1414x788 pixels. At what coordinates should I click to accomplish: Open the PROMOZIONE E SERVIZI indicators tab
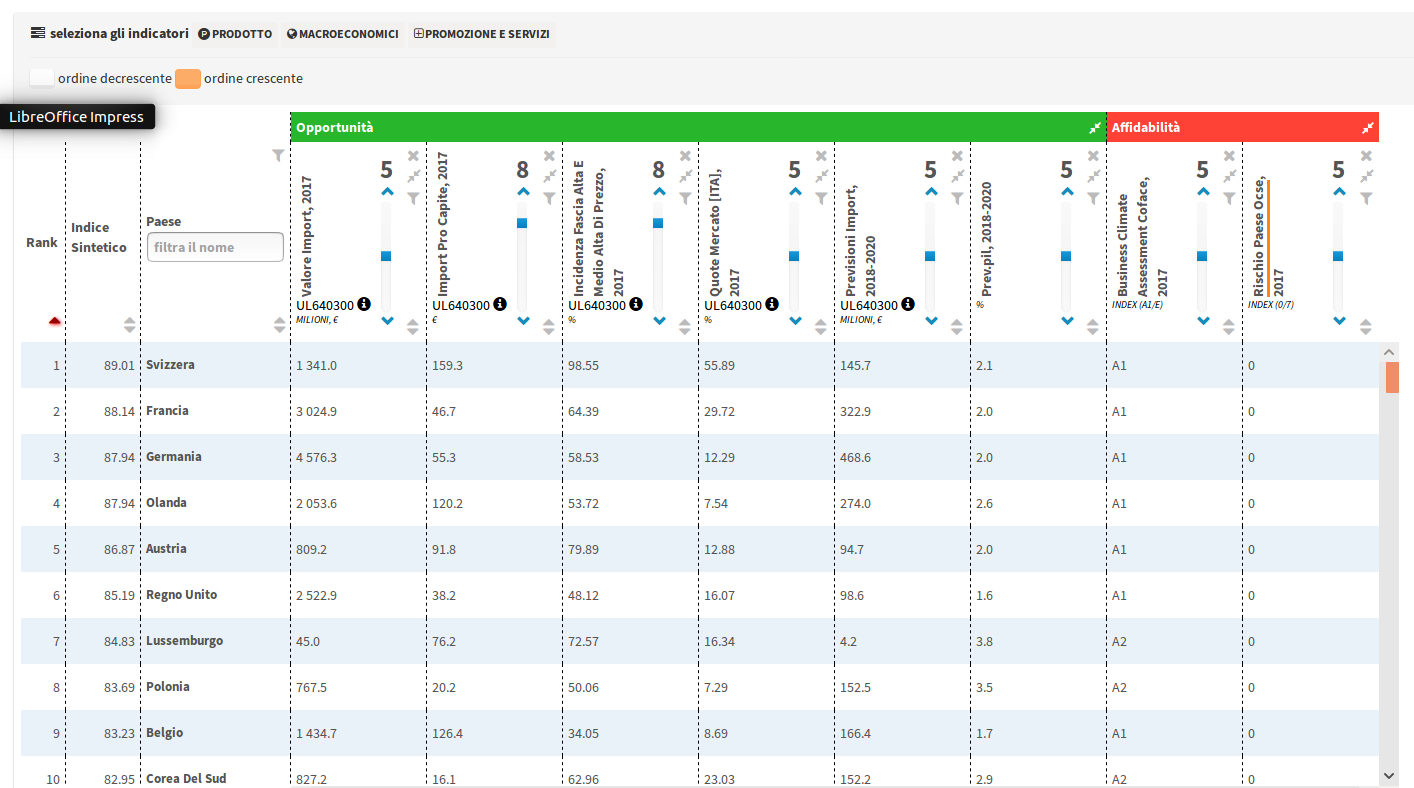[x=481, y=34]
